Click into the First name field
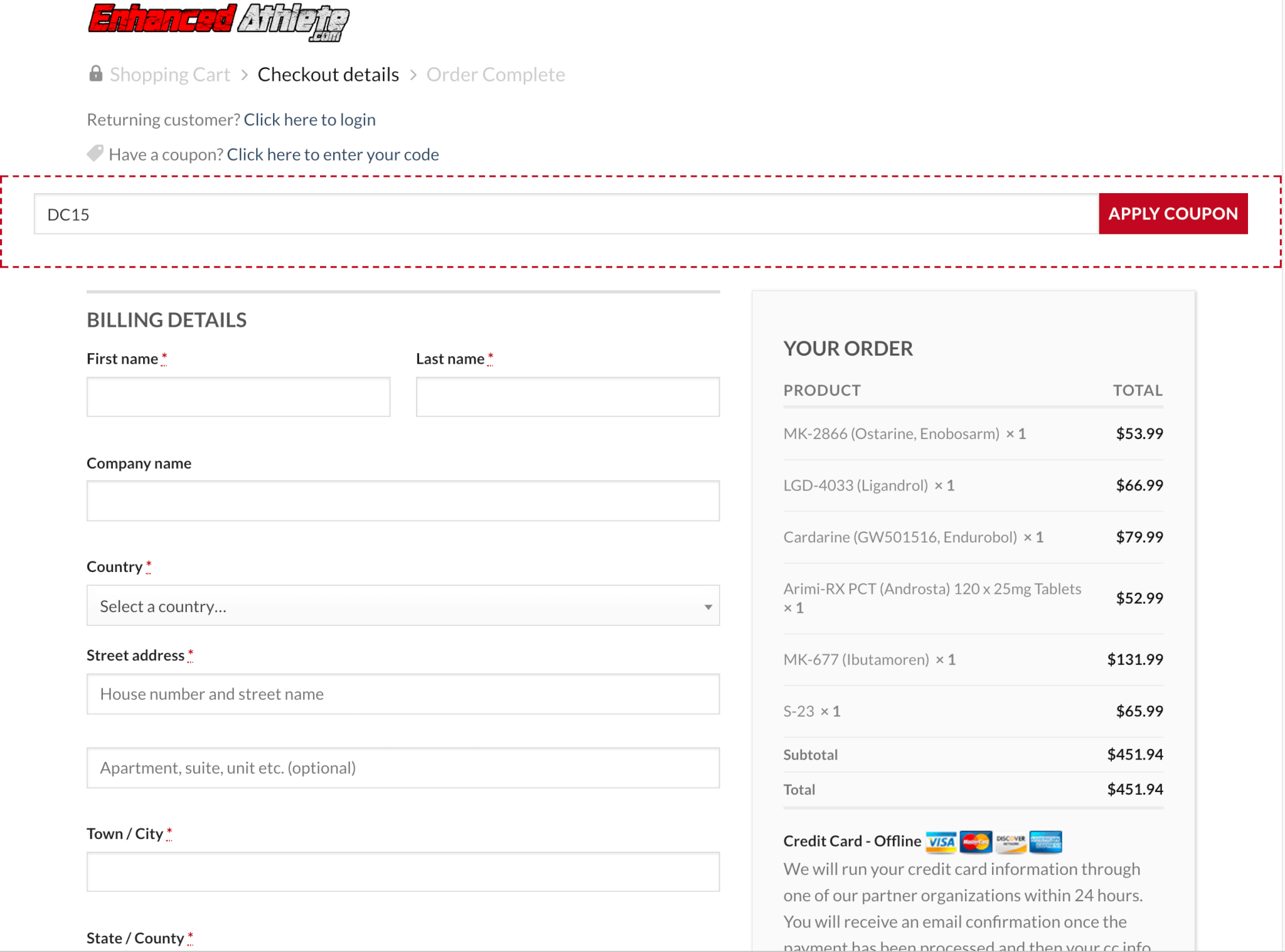This screenshot has width=1285, height=952. click(x=238, y=396)
